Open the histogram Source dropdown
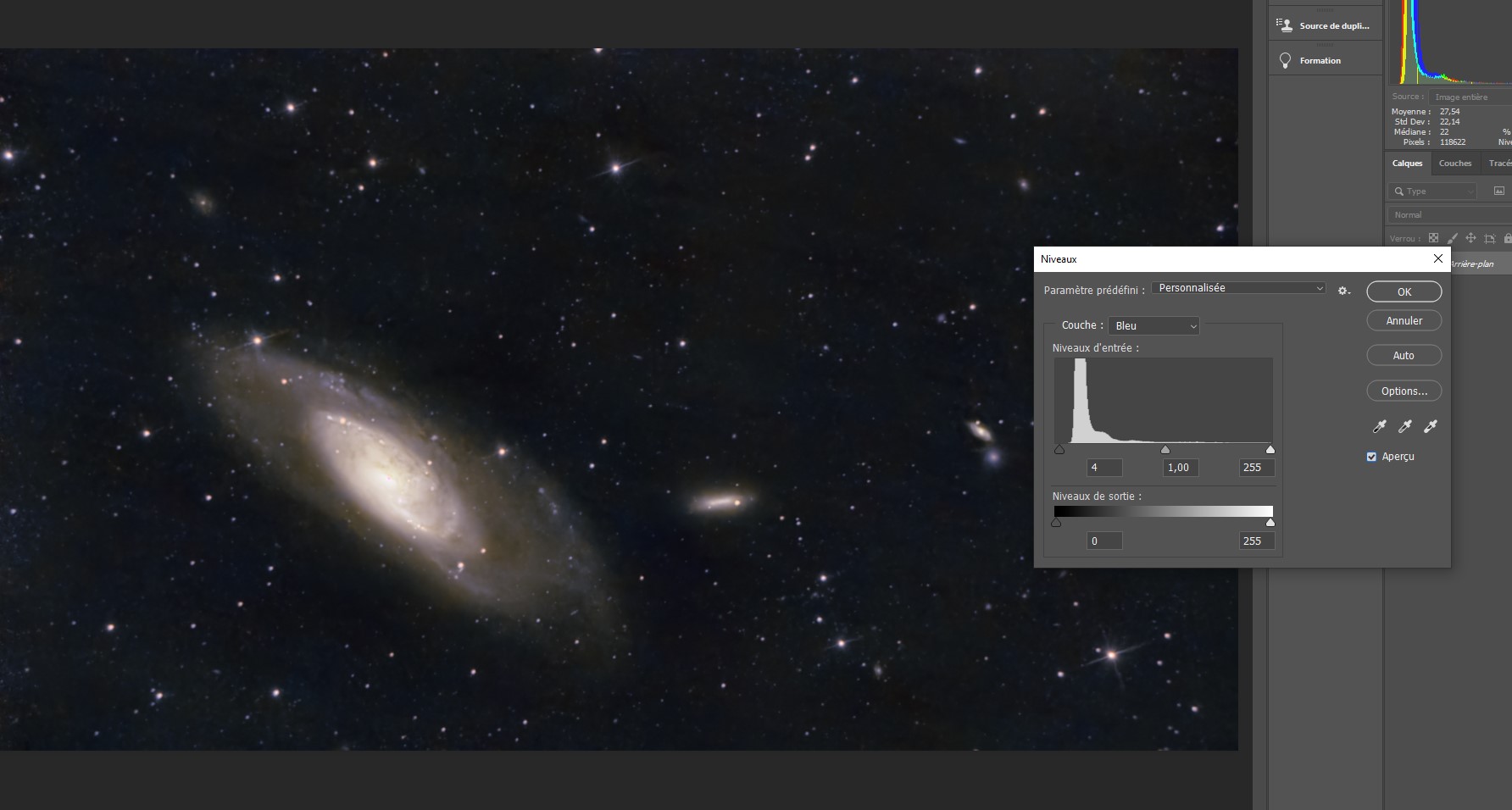This screenshot has height=810, width=1512. point(1470,97)
